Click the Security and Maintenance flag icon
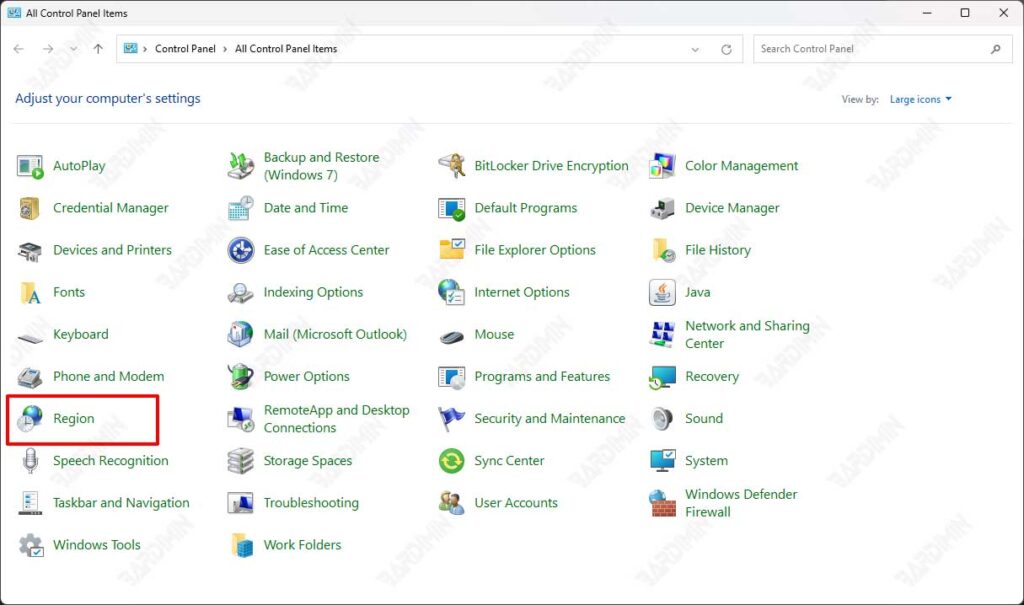This screenshot has width=1024, height=605. click(451, 419)
